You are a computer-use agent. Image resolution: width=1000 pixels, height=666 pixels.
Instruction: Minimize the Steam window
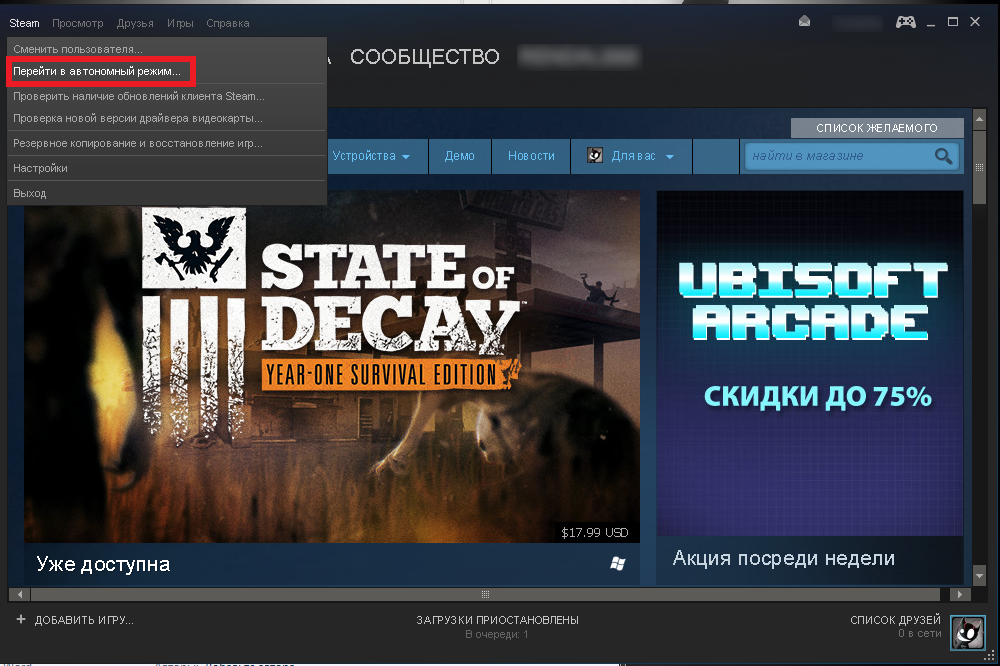point(931,23)
